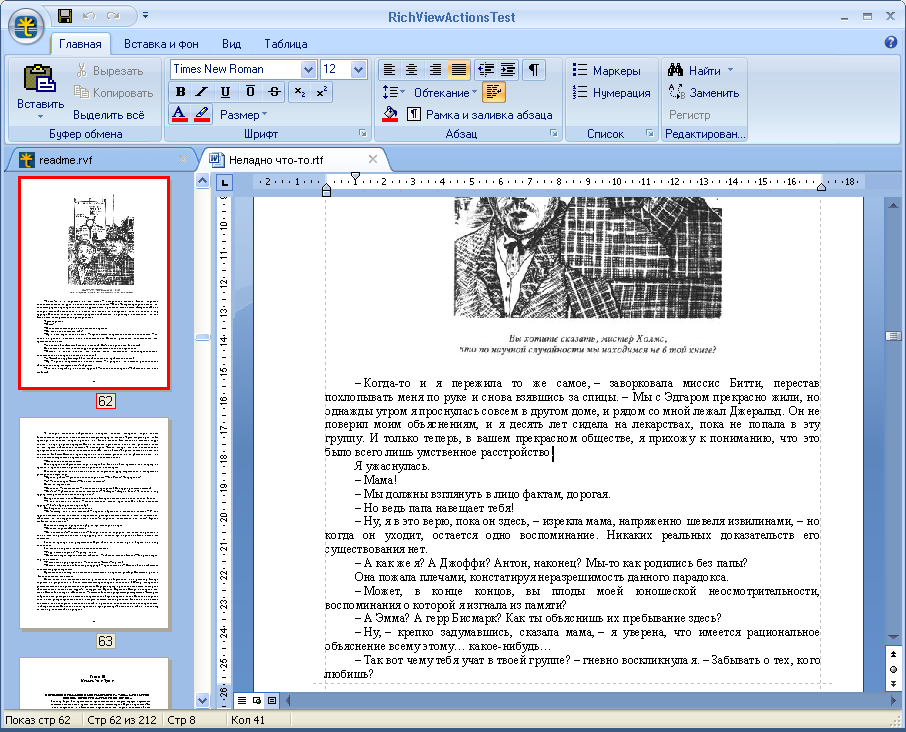Click the Выделить всё button

tap(108, 115)
